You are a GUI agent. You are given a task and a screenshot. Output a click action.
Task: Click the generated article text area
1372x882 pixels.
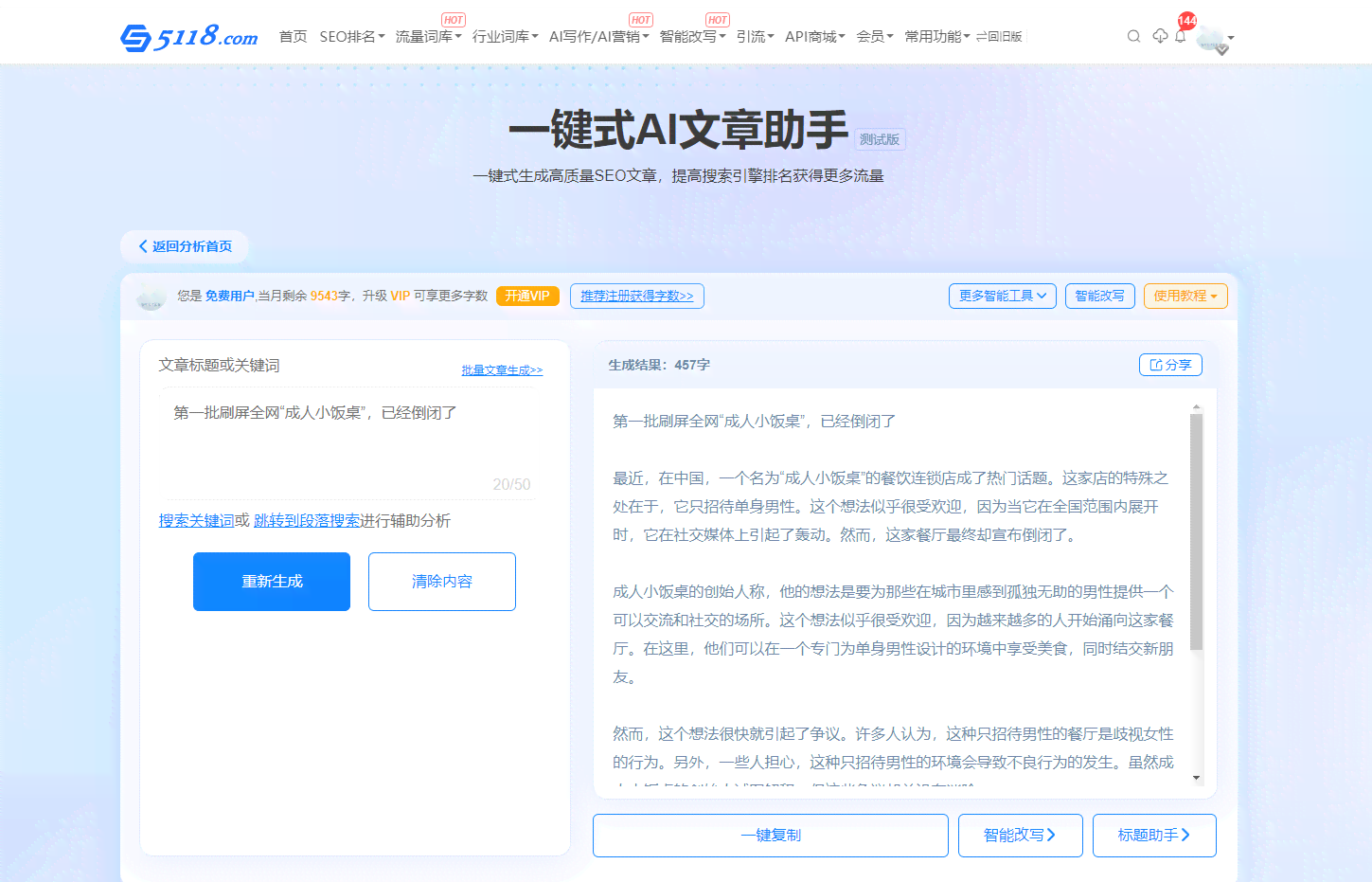click(x=892, y=592)
